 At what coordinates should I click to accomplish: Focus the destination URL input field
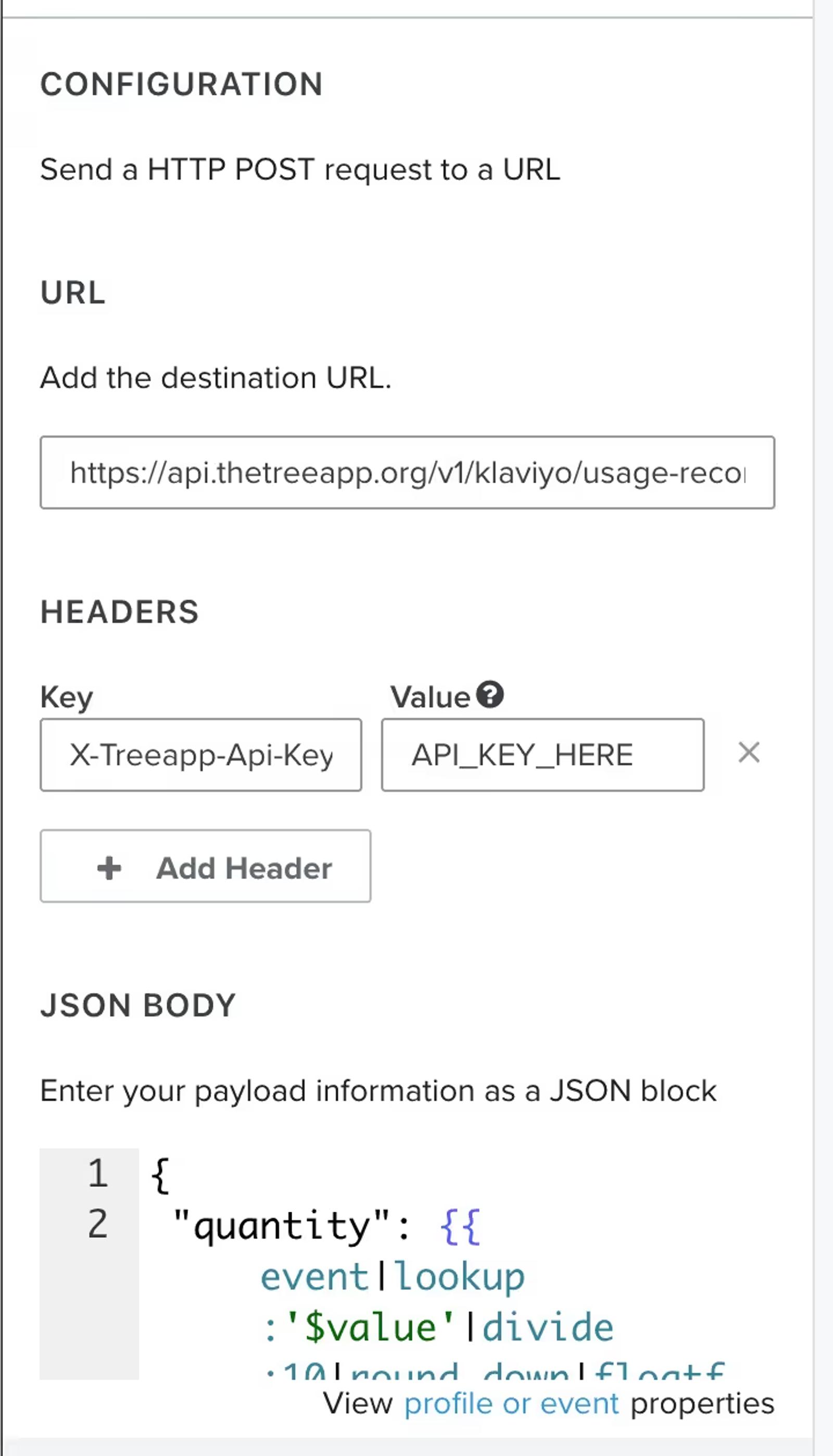coord(407,472)
